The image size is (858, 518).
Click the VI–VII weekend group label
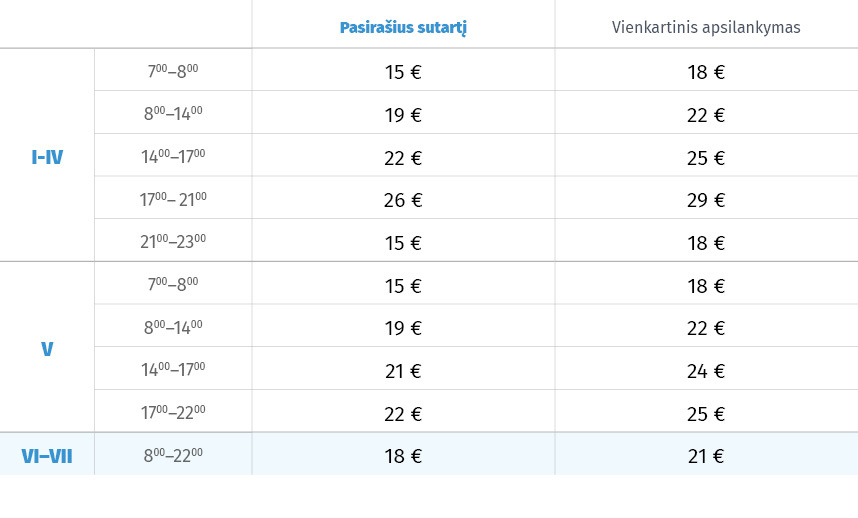coord(47,456)
